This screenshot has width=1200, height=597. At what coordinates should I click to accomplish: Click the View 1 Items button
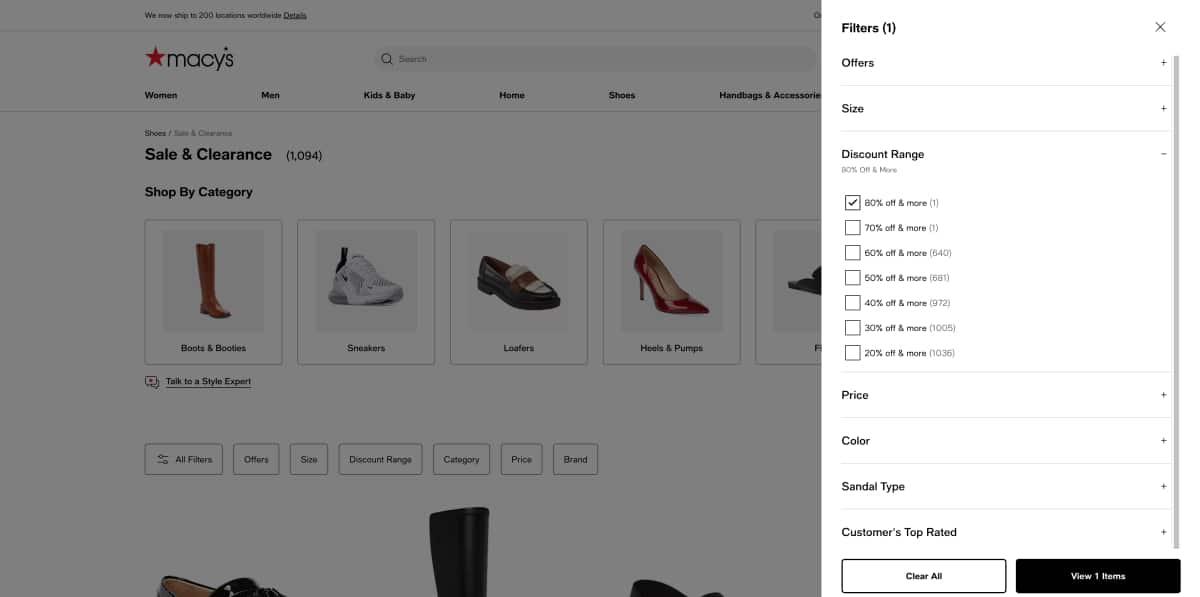(1097, 575)
